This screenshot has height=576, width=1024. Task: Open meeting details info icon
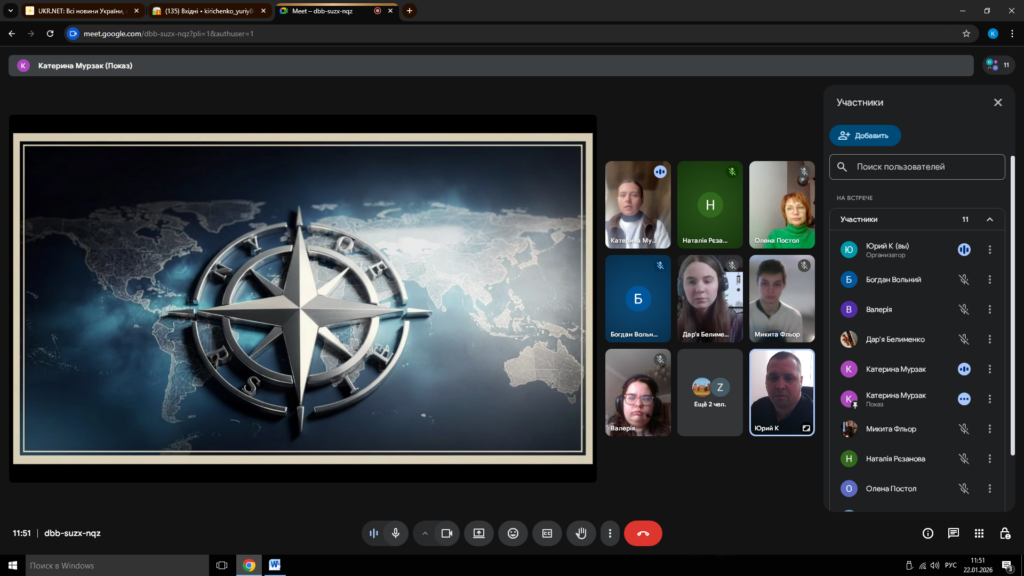point(928,534)
